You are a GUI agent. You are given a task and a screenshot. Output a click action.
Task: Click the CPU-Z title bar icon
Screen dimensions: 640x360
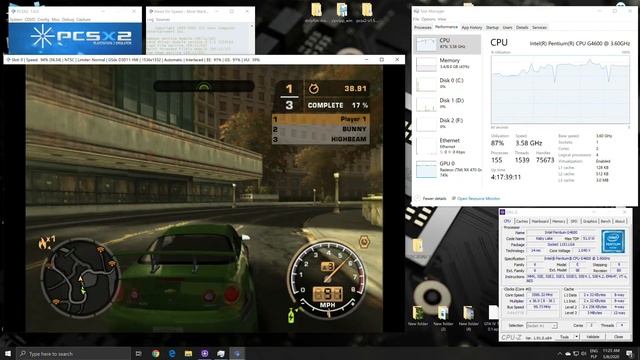pos(502,212)
